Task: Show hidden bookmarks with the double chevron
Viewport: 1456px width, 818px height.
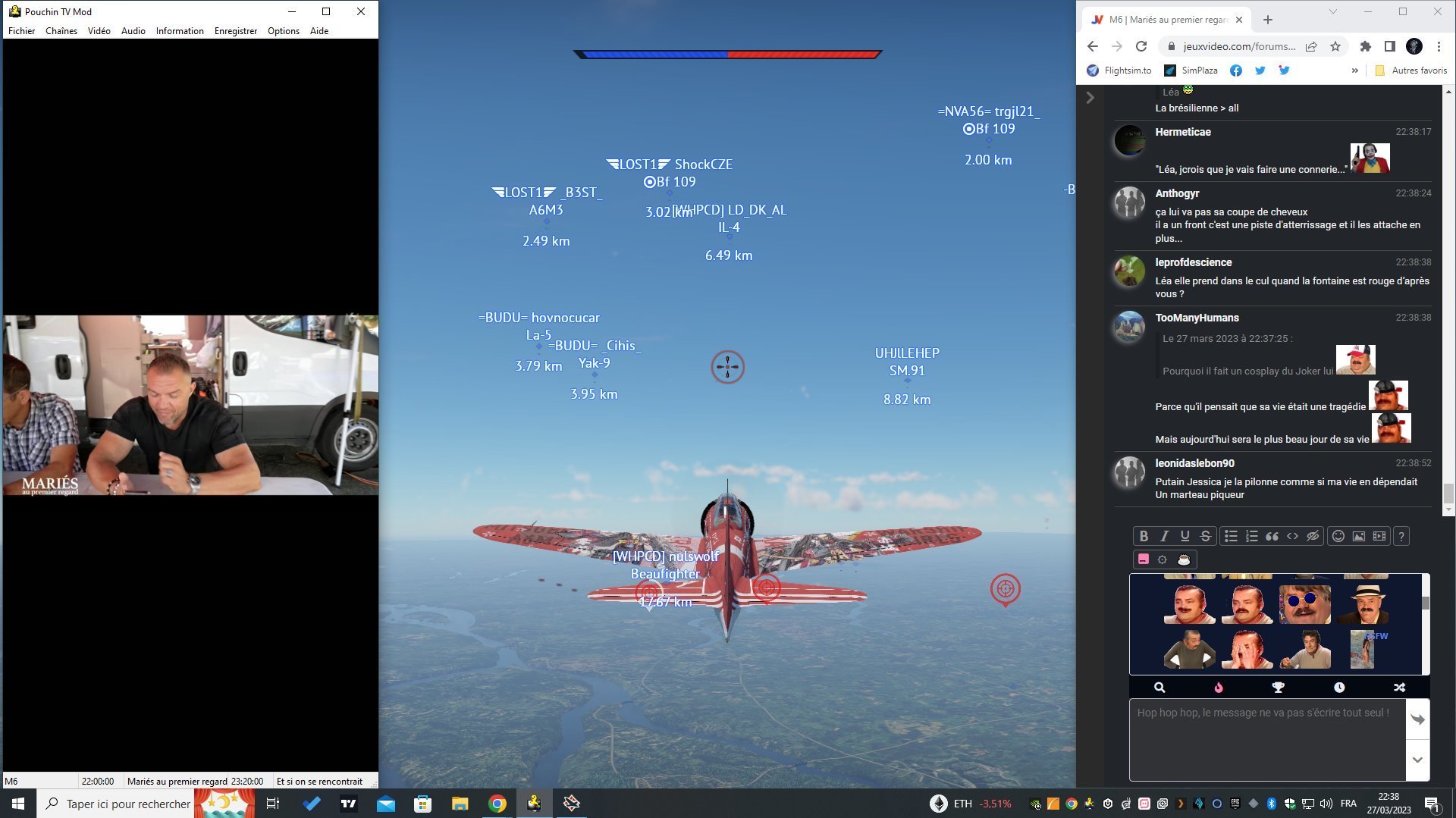Action: [1355, 71]
